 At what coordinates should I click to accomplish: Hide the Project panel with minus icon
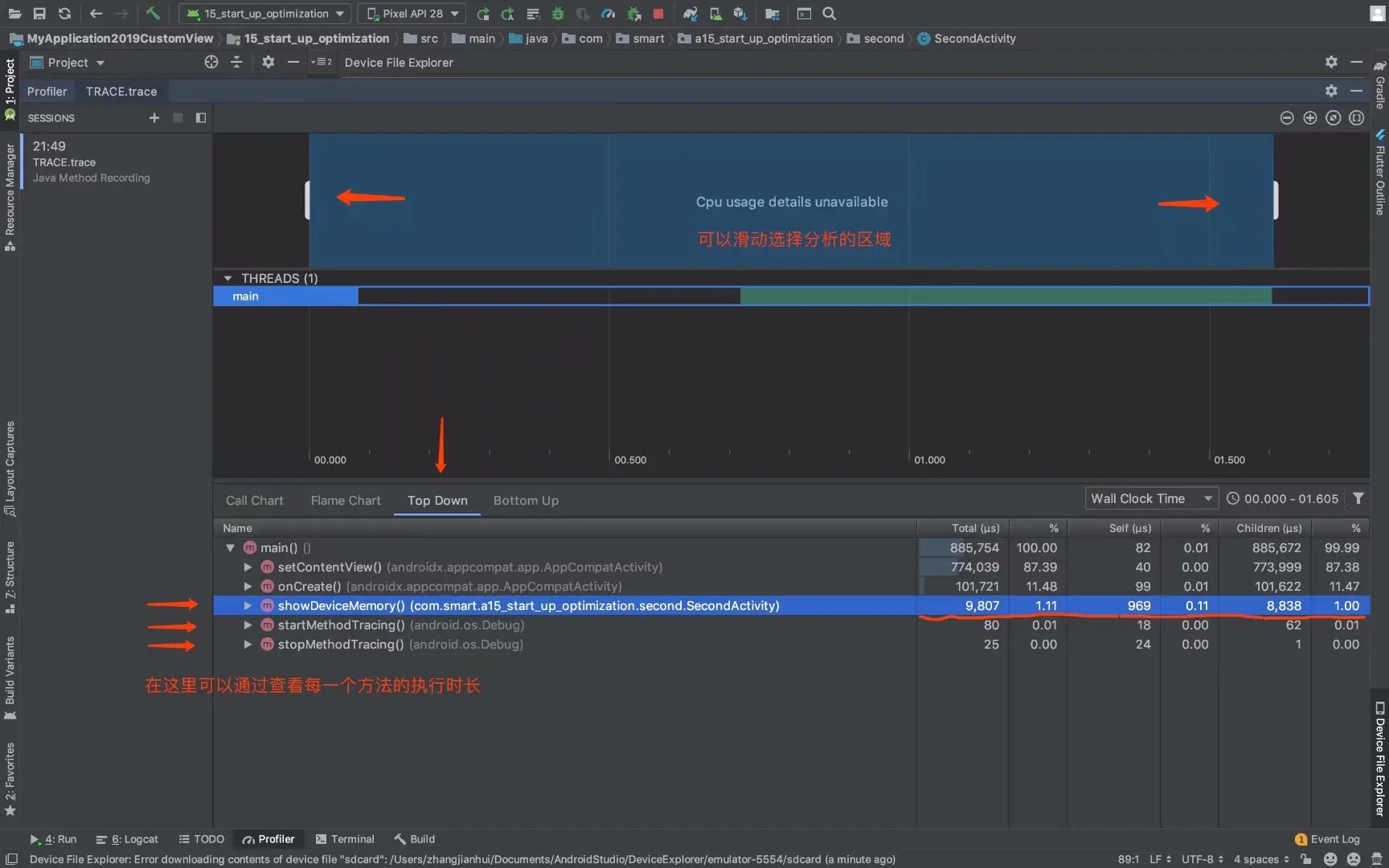[x=293, y=62]
